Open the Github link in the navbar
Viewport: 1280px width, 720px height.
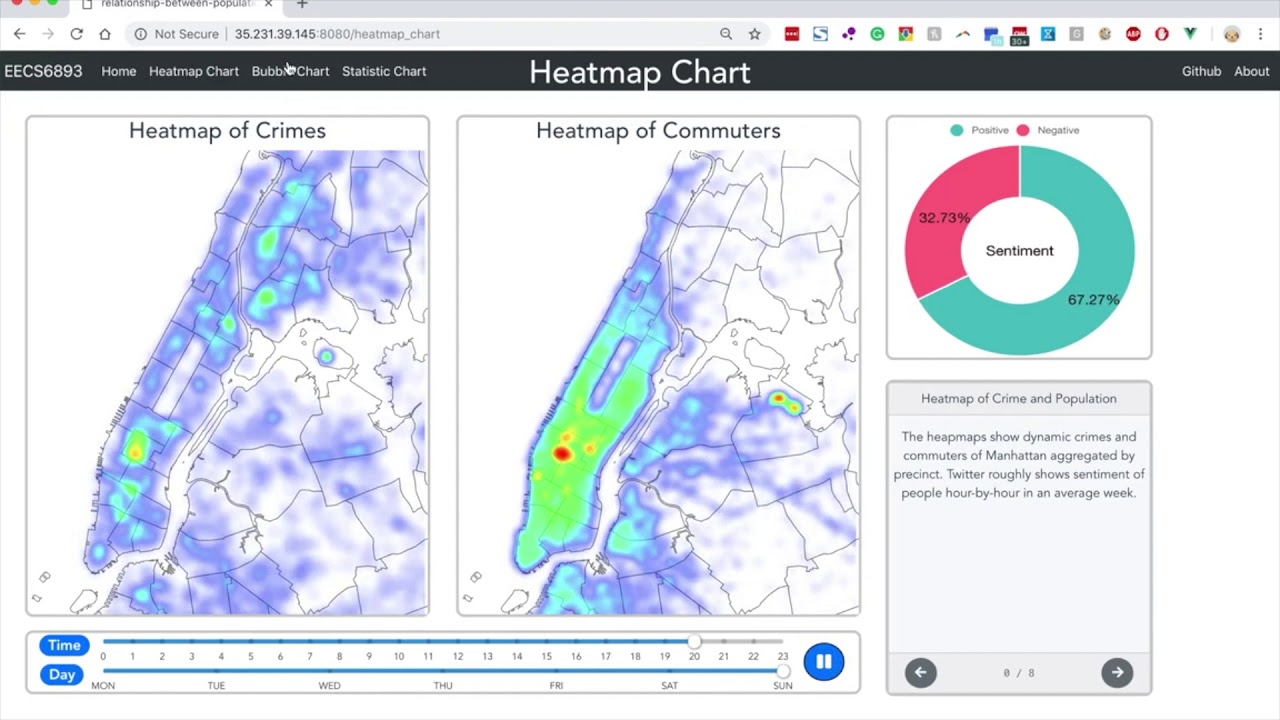tap(1201, 71)
